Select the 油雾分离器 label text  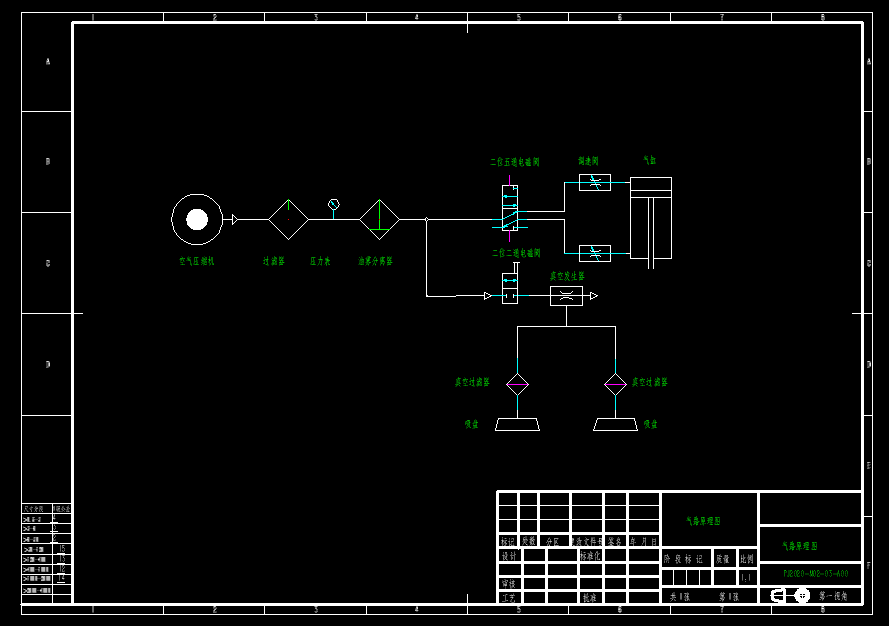coord(375,261)
